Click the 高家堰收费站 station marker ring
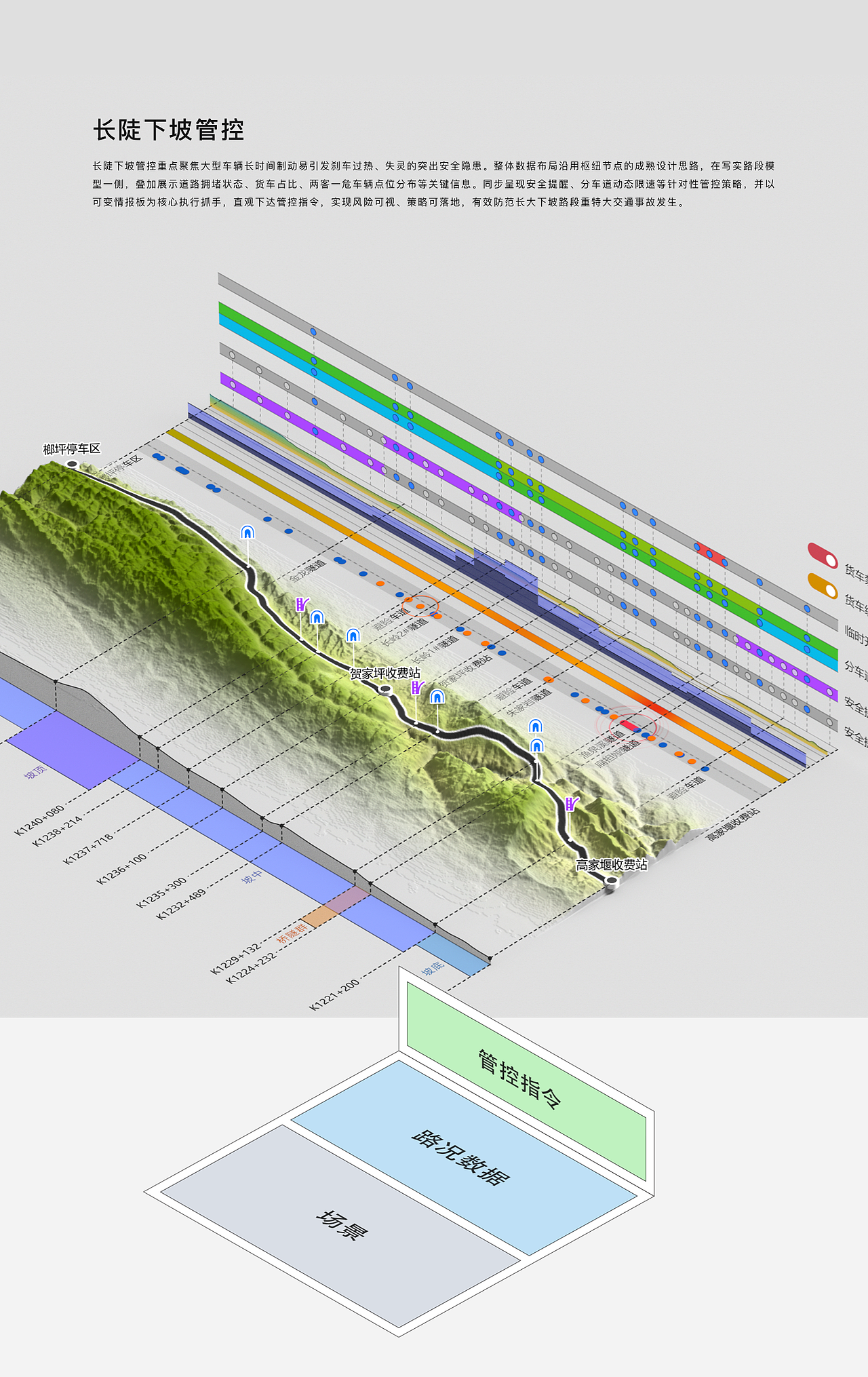This screenshot has width=868, height=1377. tap(612, 881)
